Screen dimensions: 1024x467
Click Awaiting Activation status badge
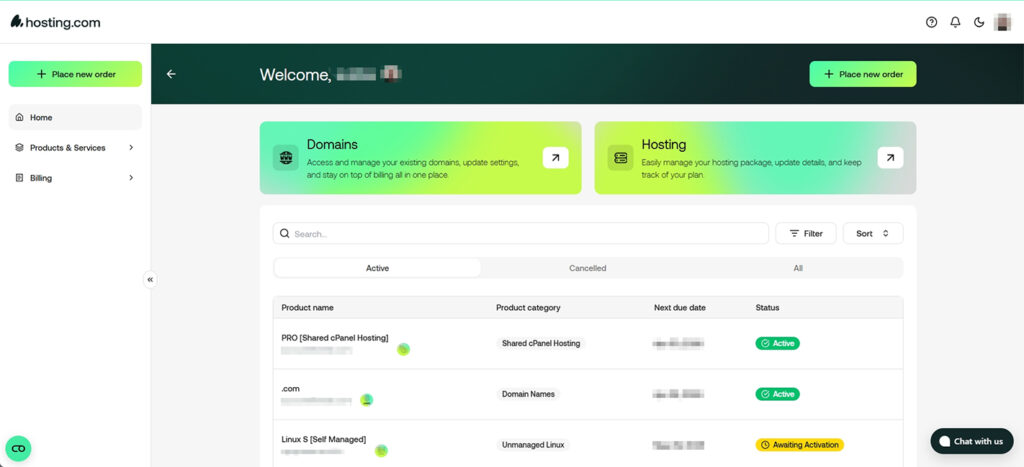pyautogui.click(x=799, y=445)
